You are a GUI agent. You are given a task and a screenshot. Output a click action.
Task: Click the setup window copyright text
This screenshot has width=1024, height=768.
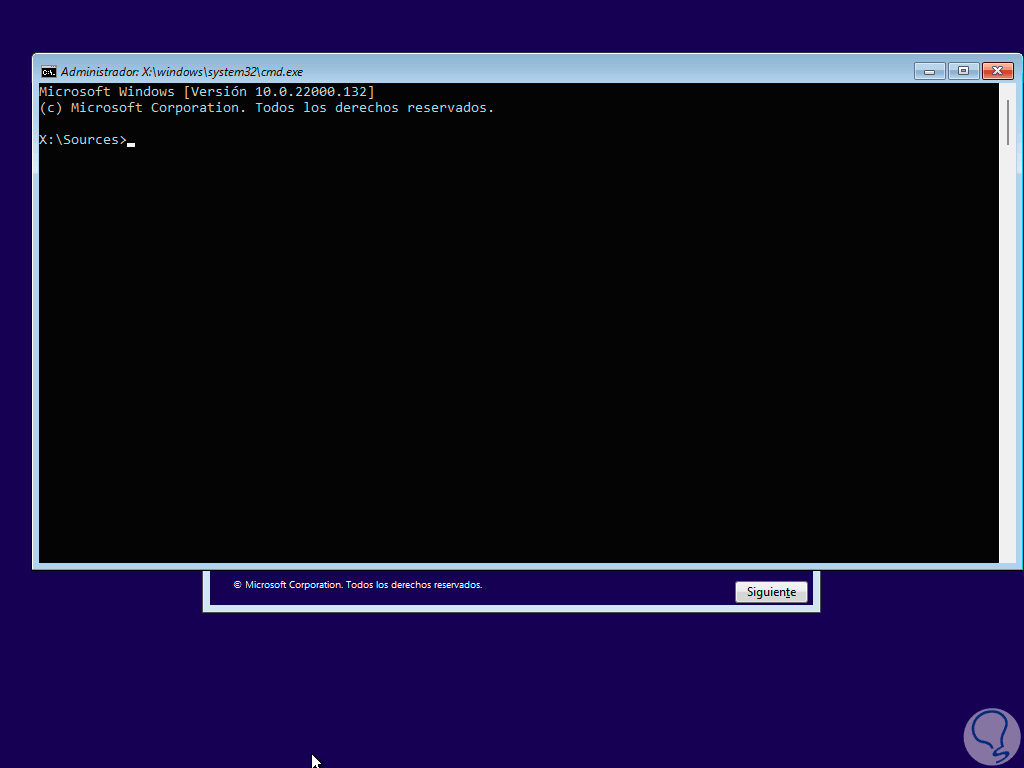tap(358, 584)
